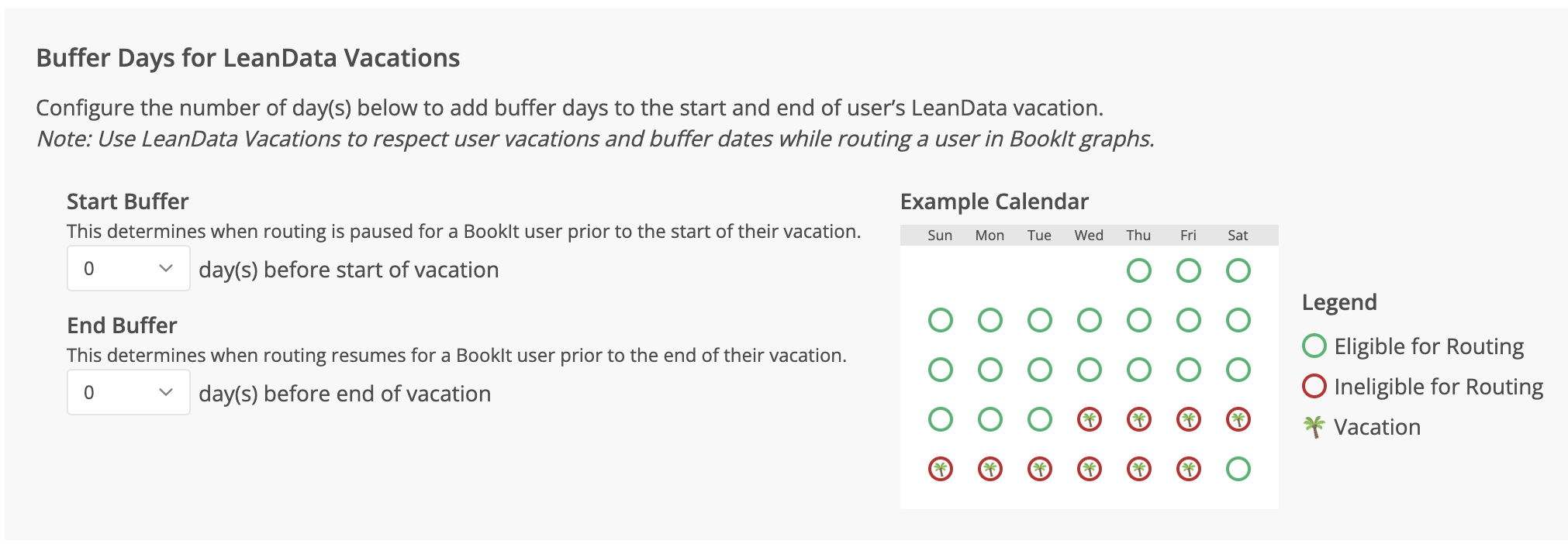The image size is (1568, 544).
Task: Click the third-row Wednesday eligible circle
Action: (x=1089, y=370)
